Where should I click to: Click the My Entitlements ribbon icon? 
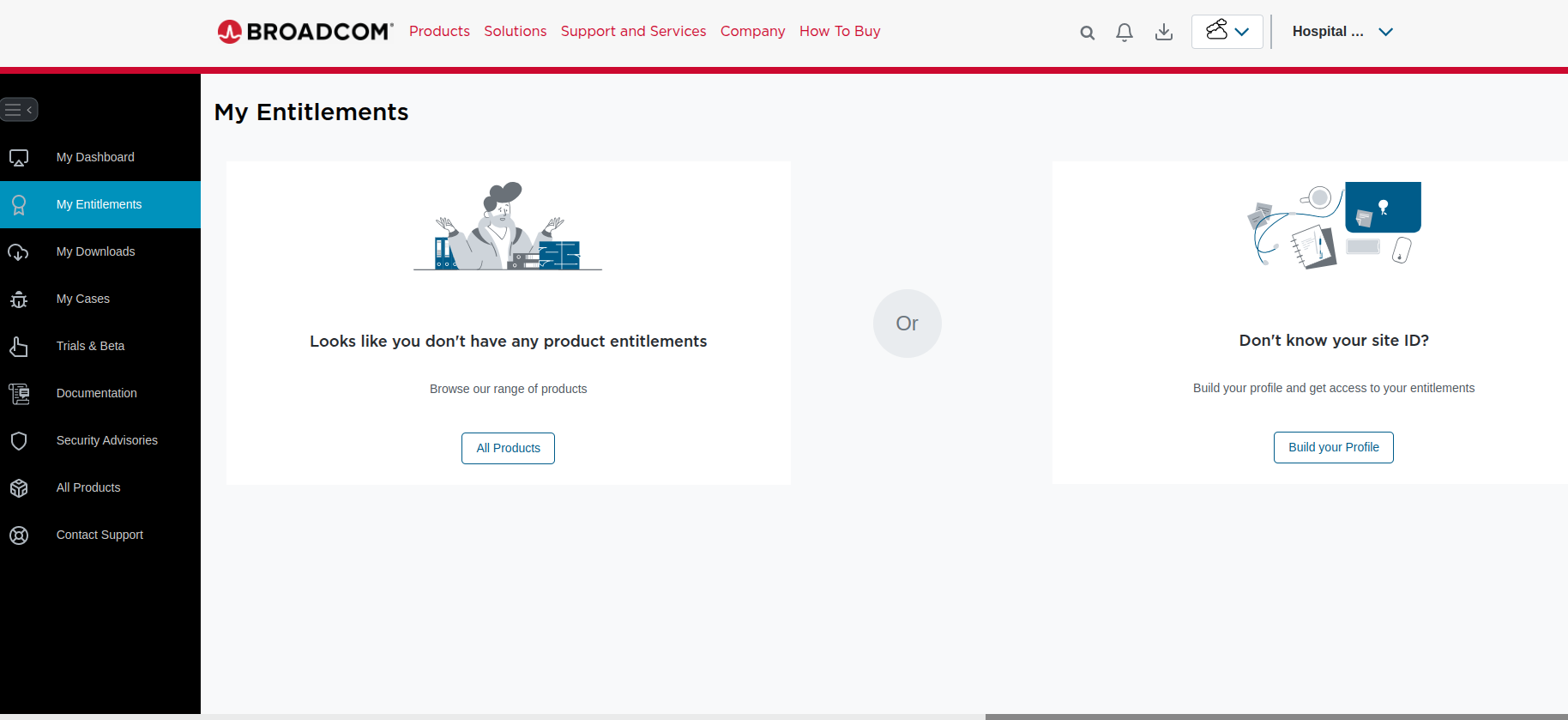coord(19,205)
